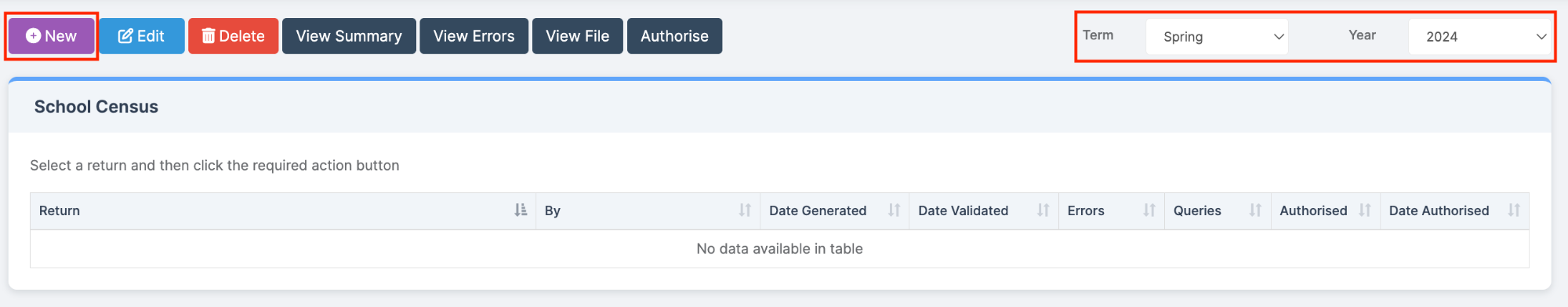Click sort arrows in By column
This screenshot has height=307, width=1568.
click(745, 210)
